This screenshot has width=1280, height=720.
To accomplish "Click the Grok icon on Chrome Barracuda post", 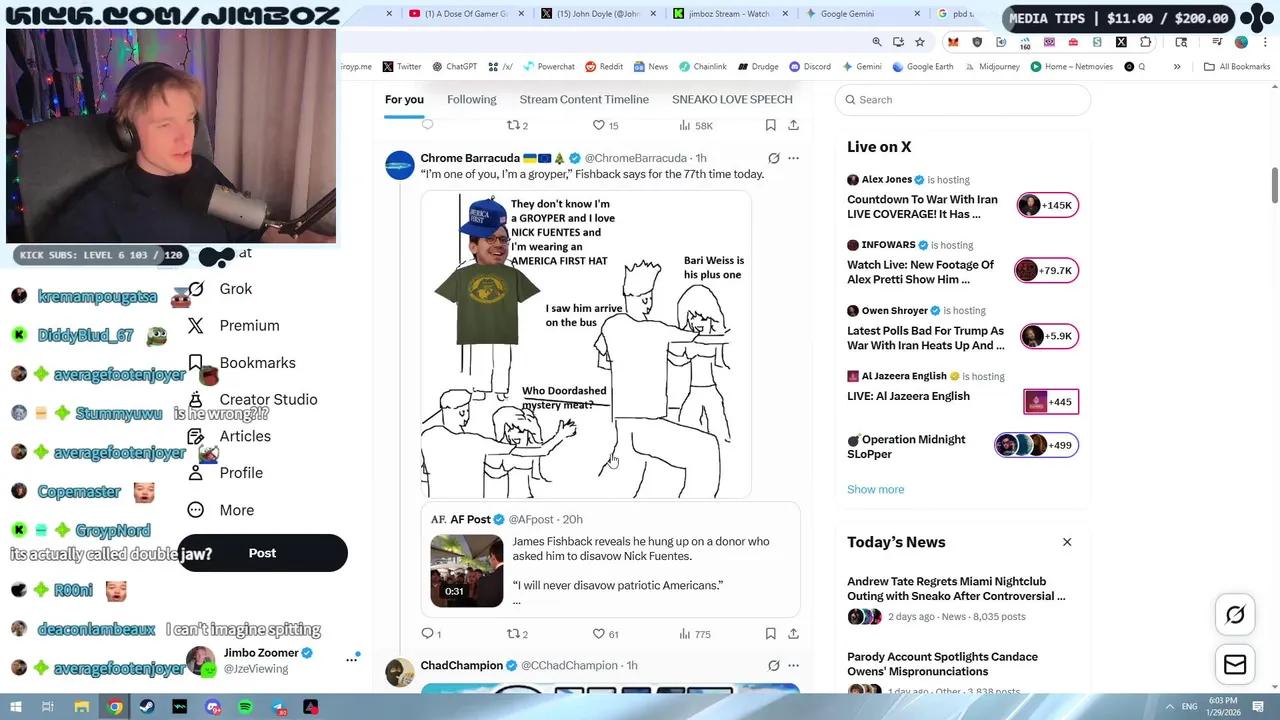I will [x=773, y=158].
